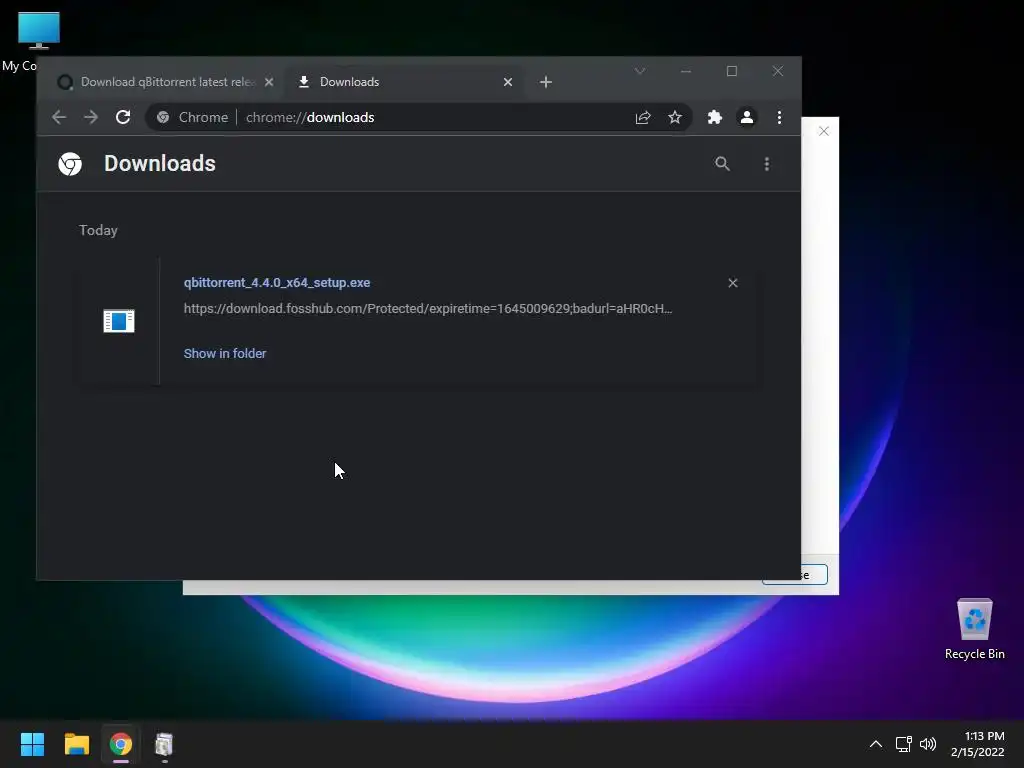The height and width of the screenshot is (768, 1024).
Task: Minimize the Chrome window
Action: tap(686, 71)
